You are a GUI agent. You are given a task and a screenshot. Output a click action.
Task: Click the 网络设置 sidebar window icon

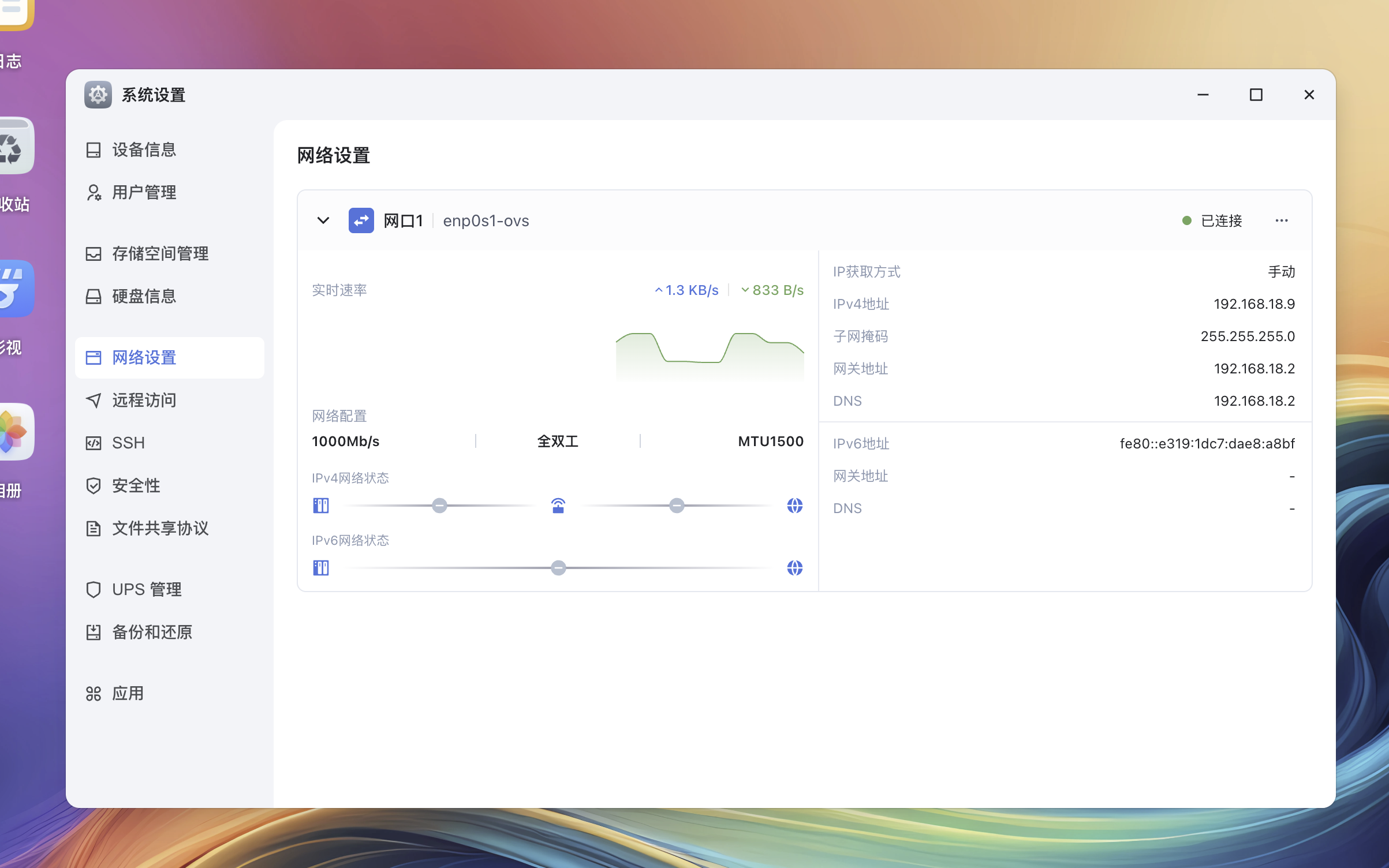pos(94,358)
